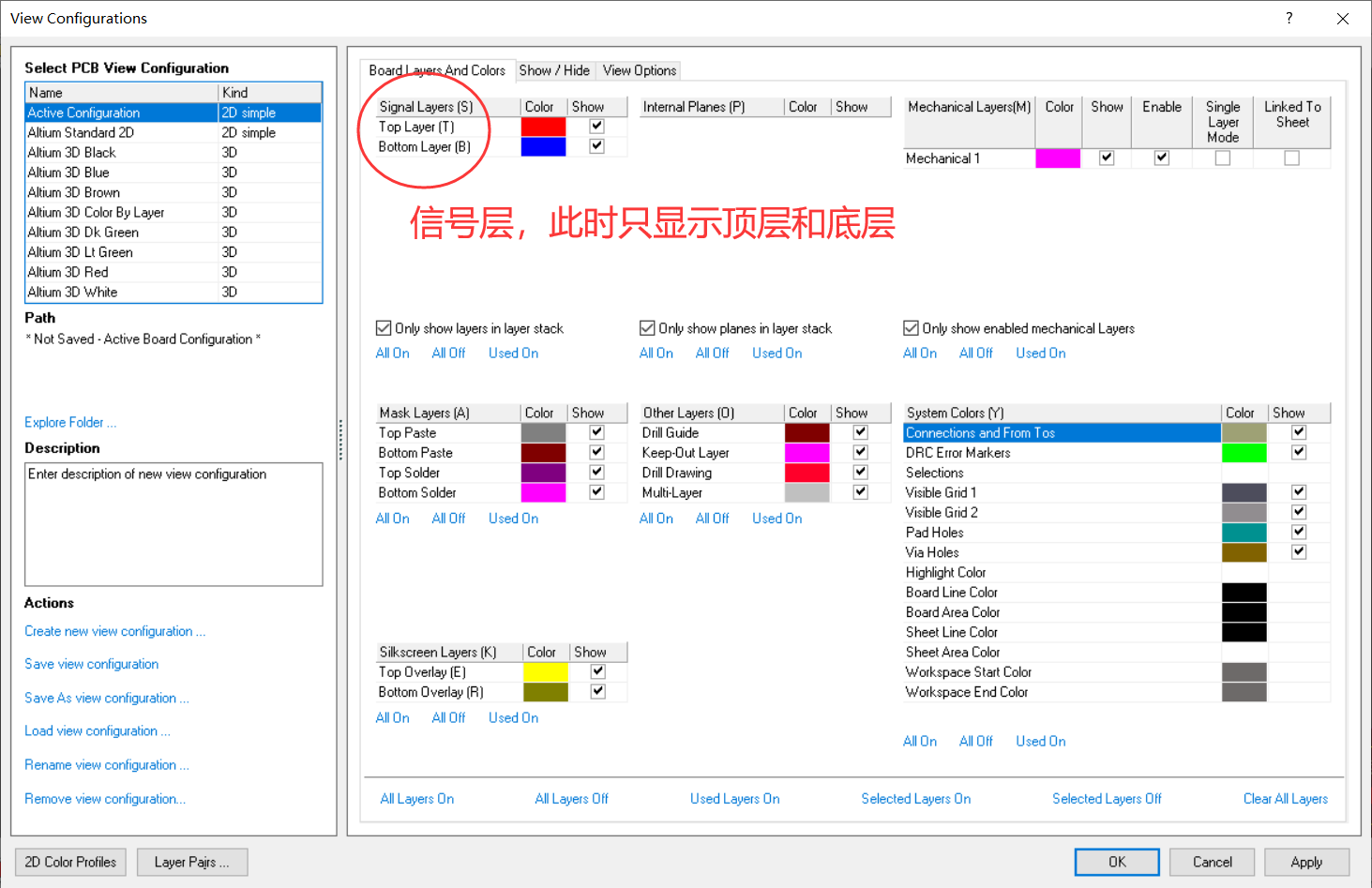1372x888 pixels.
Task: Click Remove view configuration link
Action: click(x=105, y=798)
